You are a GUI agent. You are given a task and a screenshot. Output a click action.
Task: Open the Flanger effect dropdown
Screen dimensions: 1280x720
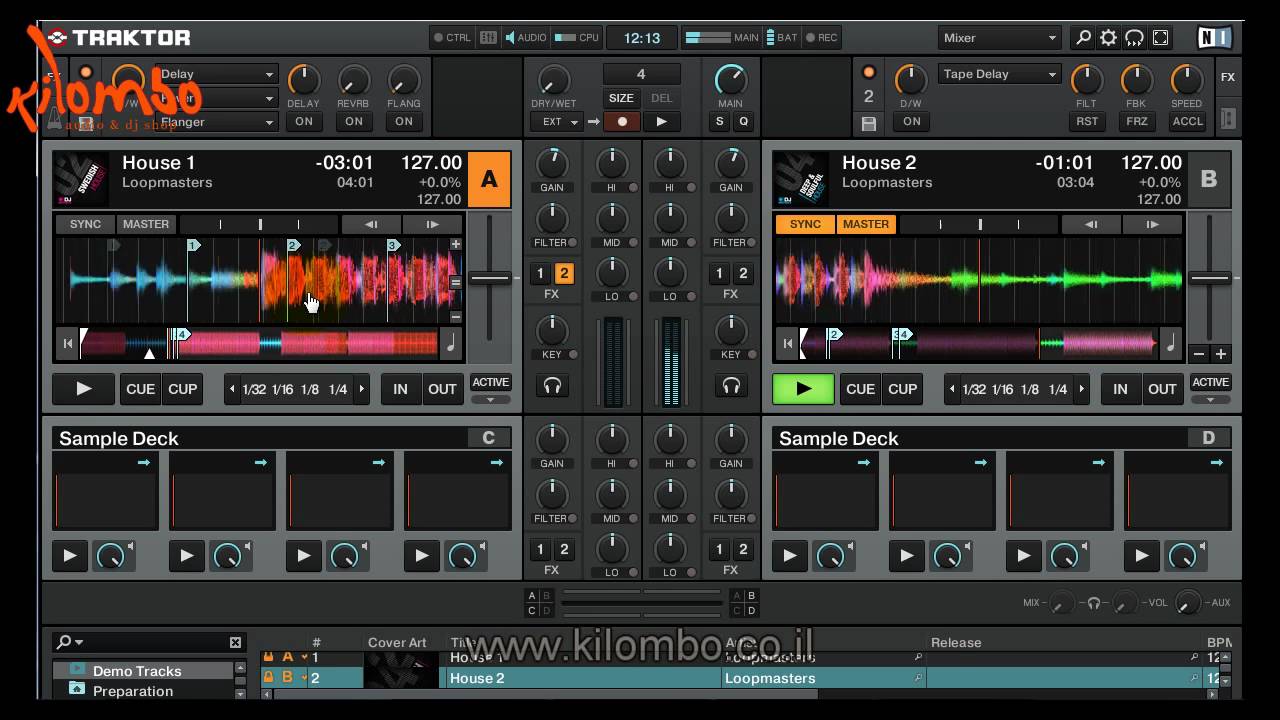216,122
